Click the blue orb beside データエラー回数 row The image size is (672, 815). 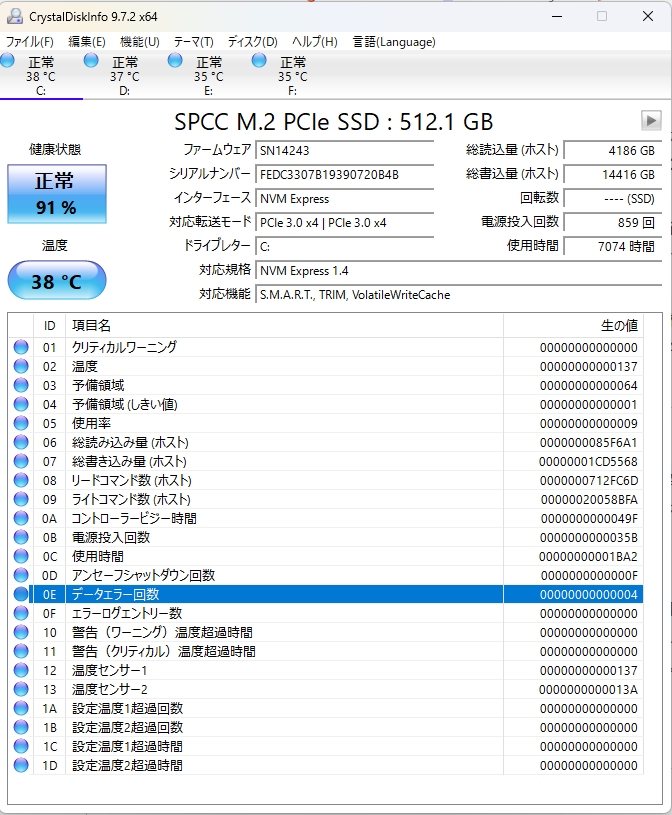tap(21, 594)
